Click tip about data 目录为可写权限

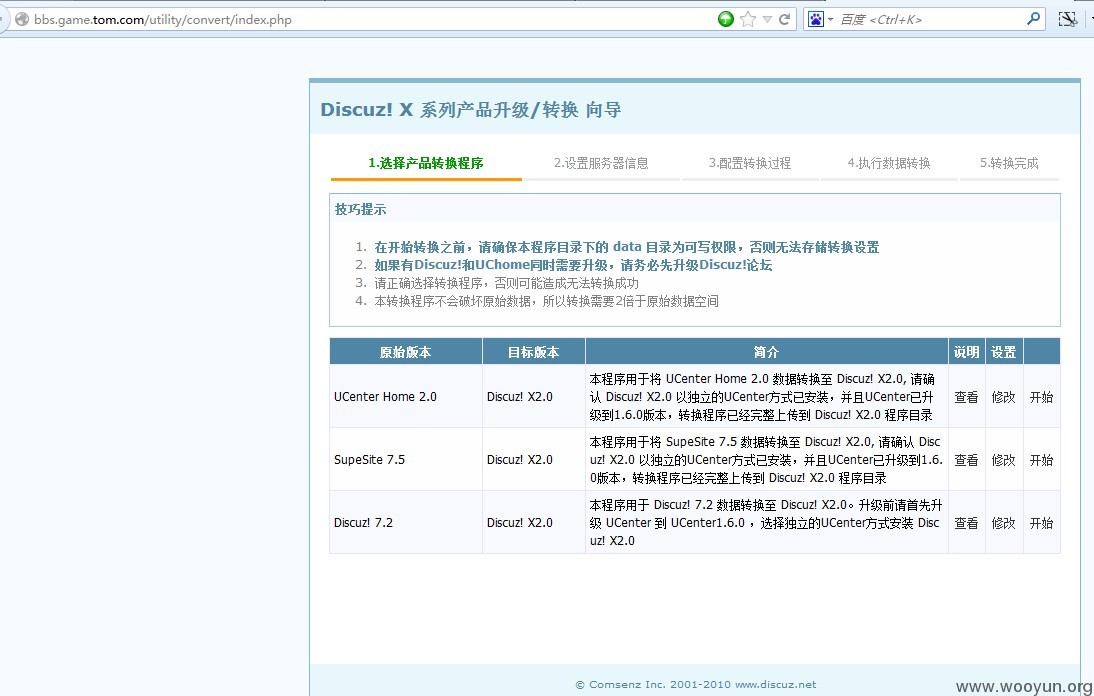[x=627, y=247]
